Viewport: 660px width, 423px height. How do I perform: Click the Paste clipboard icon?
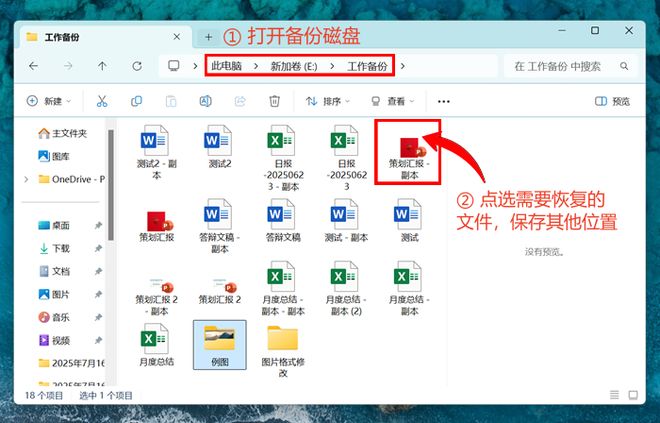coord(171,101)
